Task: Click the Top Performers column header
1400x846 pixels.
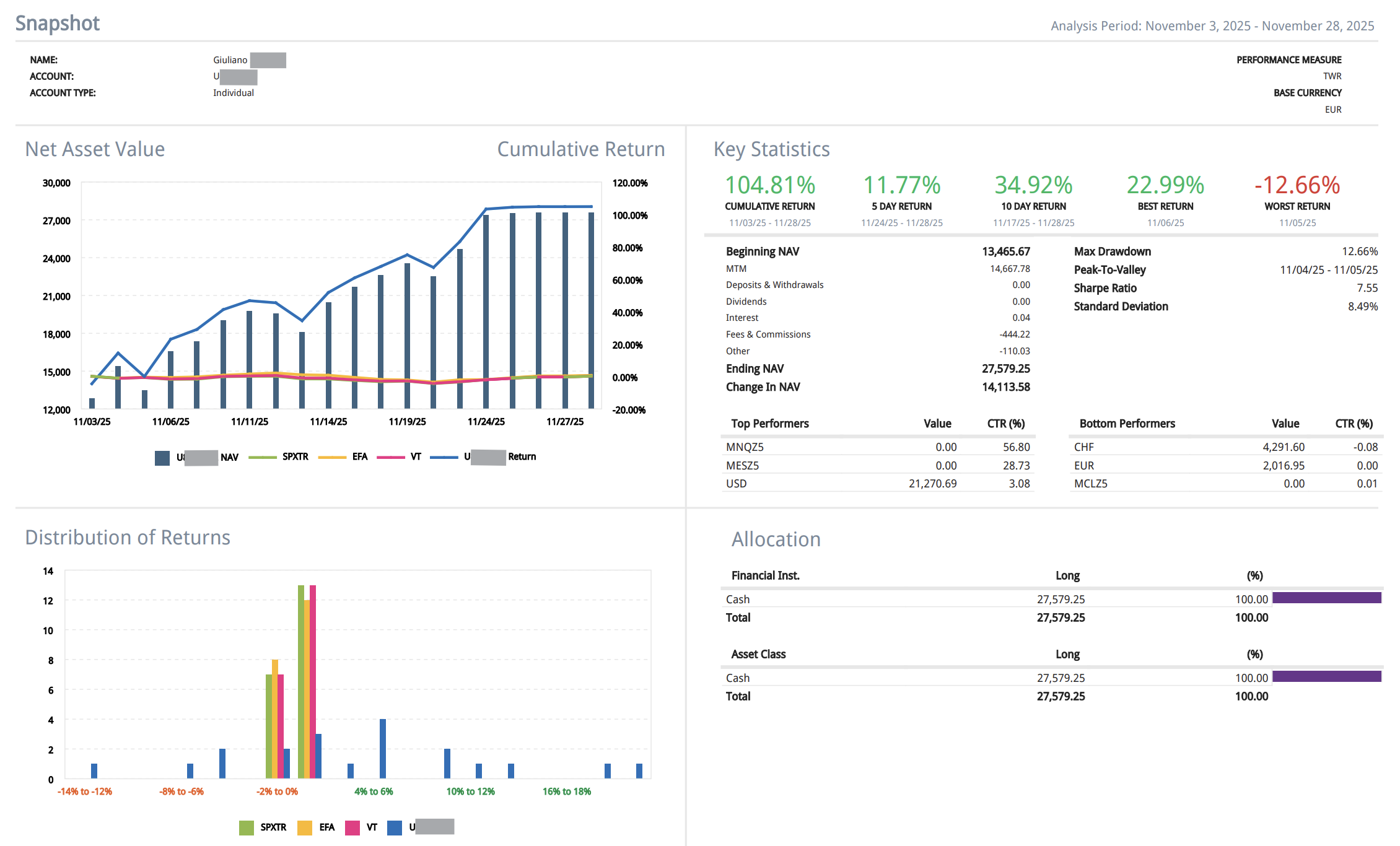Action: (770, 424)
